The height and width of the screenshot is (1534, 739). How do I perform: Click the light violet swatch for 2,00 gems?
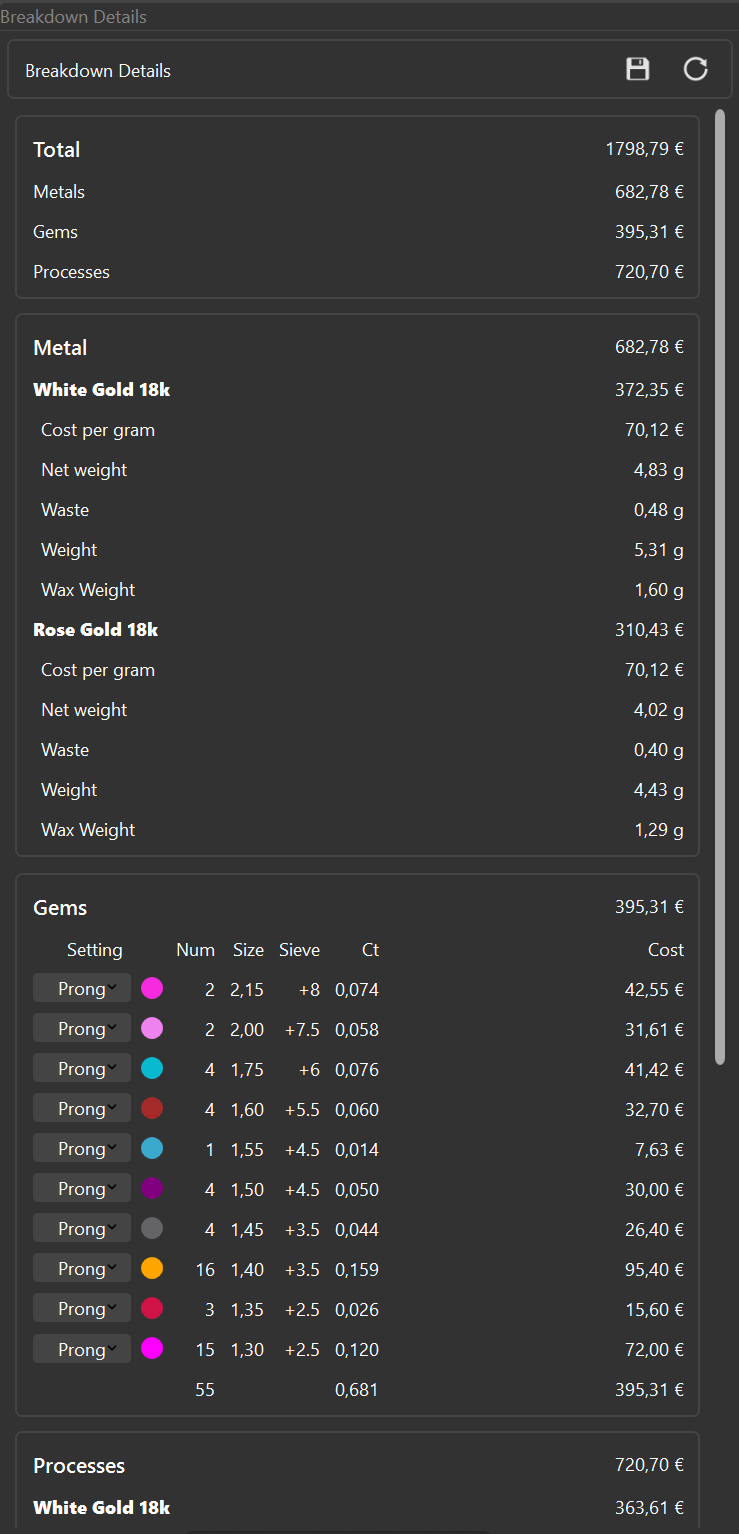point(152,1029)
